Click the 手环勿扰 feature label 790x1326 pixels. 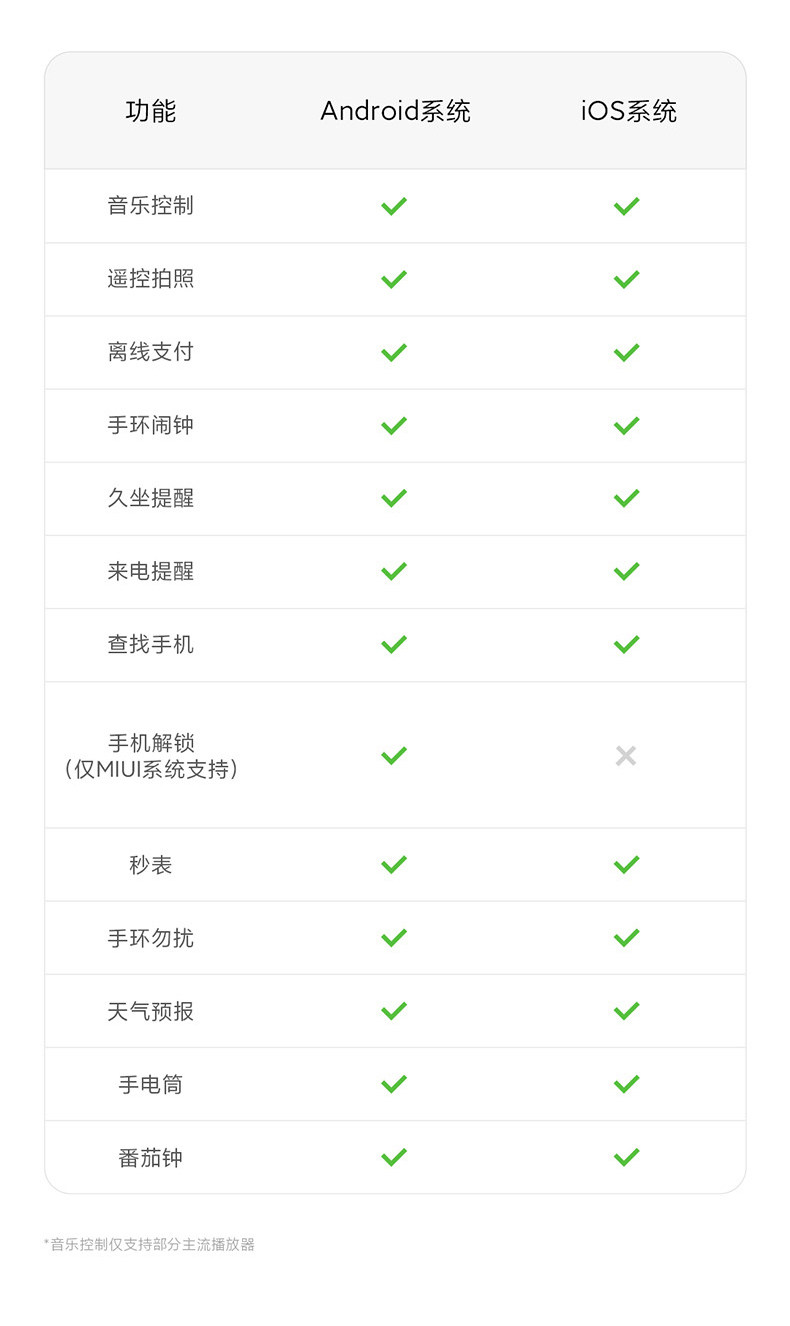point(151,938)
